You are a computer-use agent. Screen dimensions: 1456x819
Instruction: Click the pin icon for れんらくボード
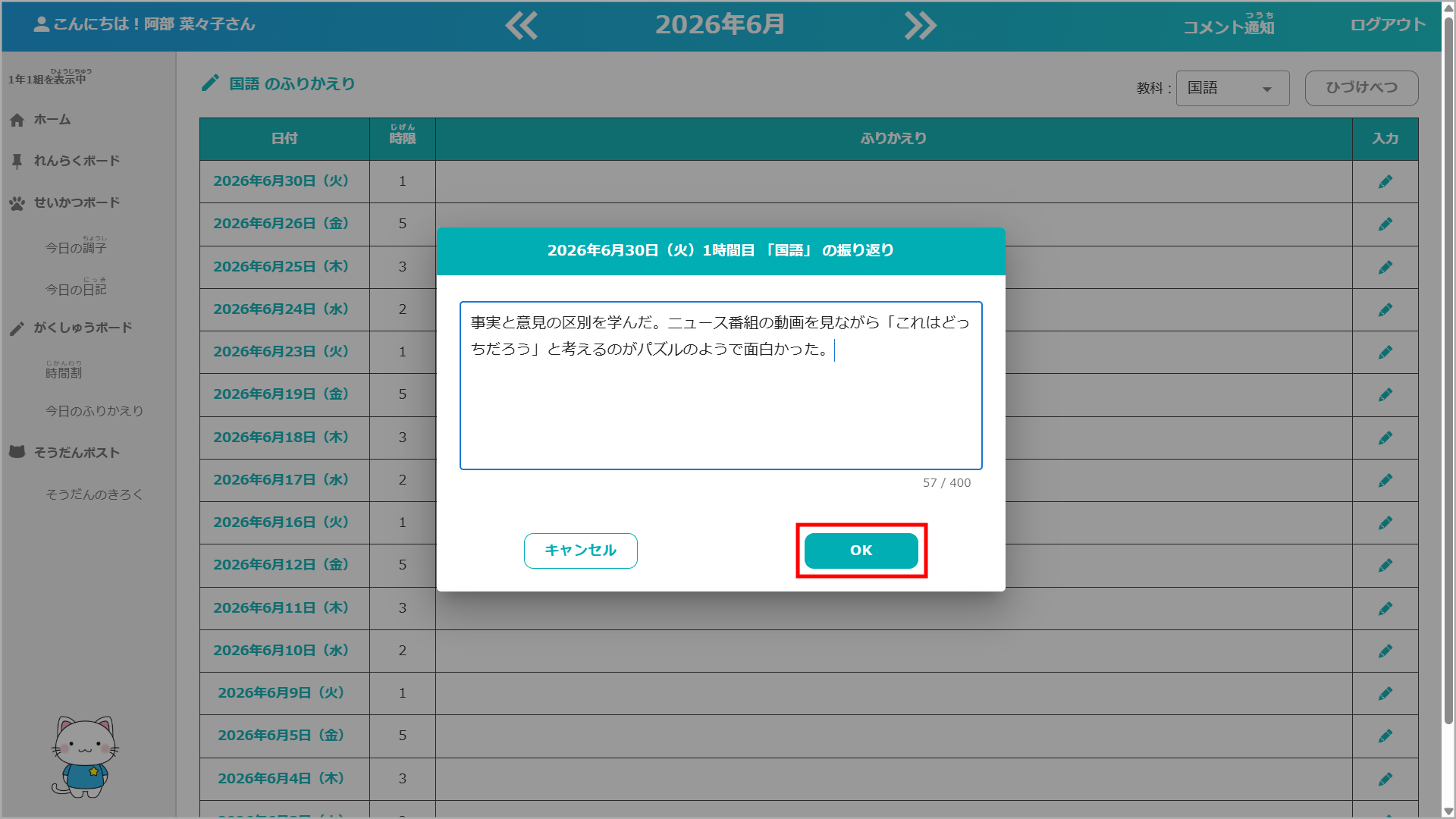tap(17, 161)
